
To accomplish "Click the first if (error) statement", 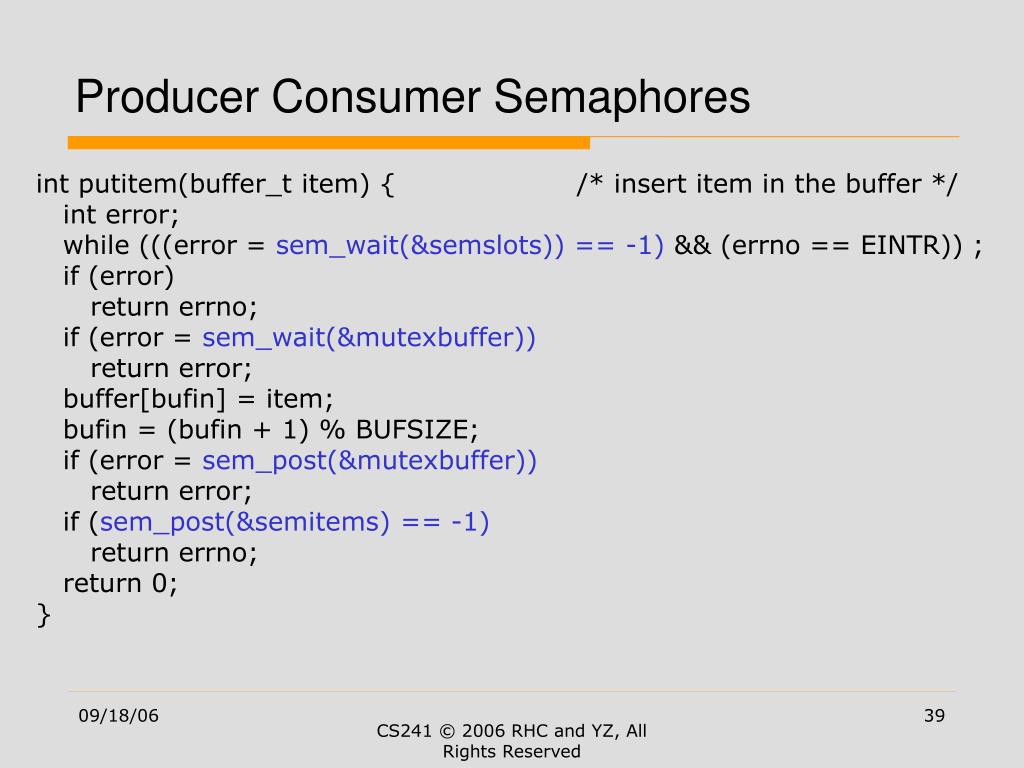I will click(119, 277).
